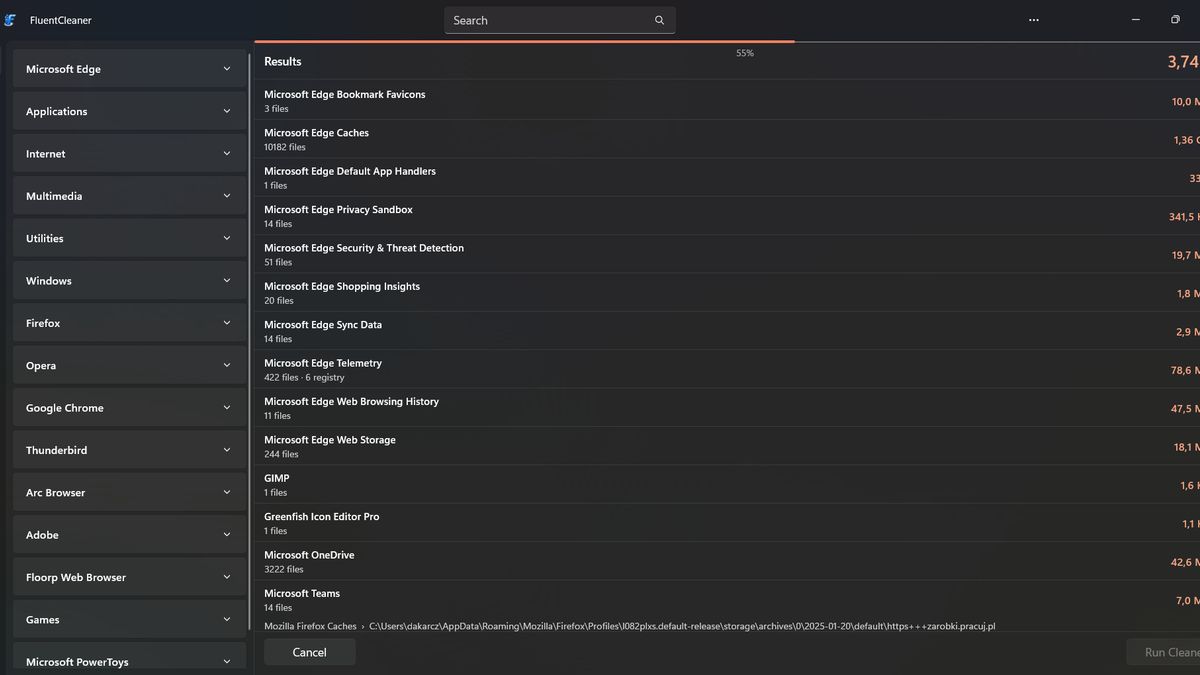Select the Microsoft OneDrive result
This screenshot has width=1200, height=675.
tap(727, 562)
